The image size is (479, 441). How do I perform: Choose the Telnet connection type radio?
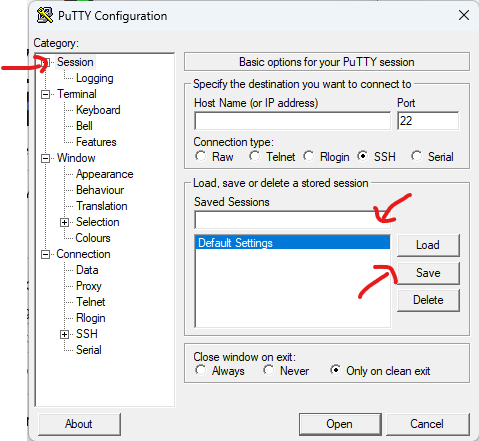point(254,156)
